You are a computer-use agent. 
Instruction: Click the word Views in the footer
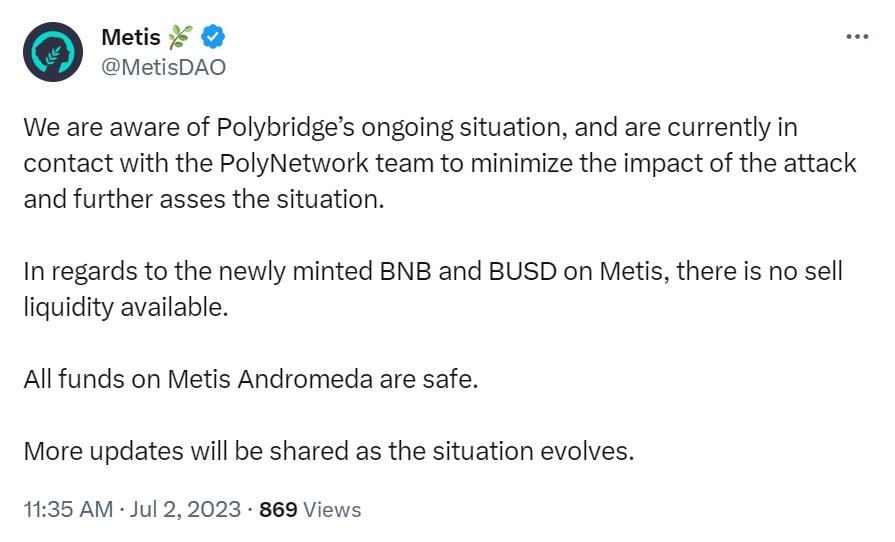332,509
